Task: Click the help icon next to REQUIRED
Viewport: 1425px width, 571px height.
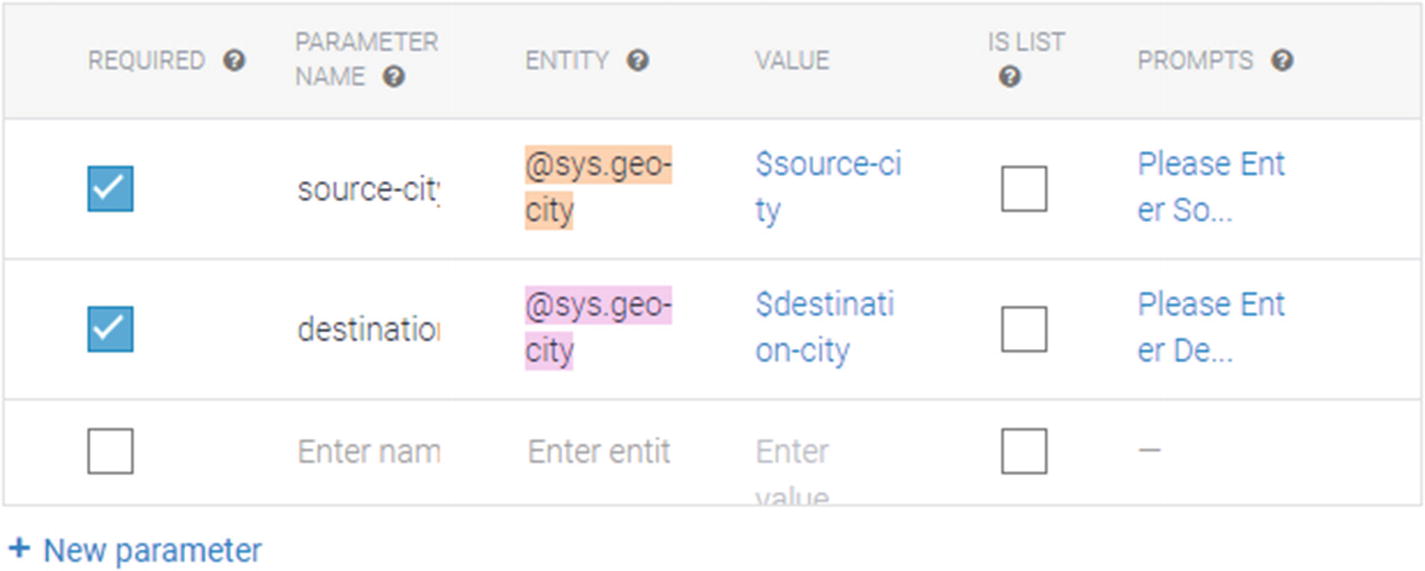Action: tap(234, 61)
